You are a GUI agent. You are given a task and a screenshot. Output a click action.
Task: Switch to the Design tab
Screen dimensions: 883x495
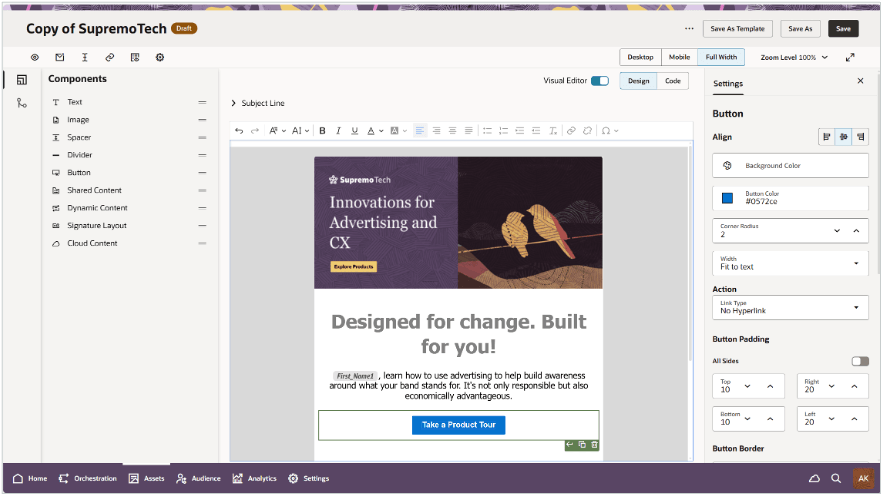click(x=639, y=81)
